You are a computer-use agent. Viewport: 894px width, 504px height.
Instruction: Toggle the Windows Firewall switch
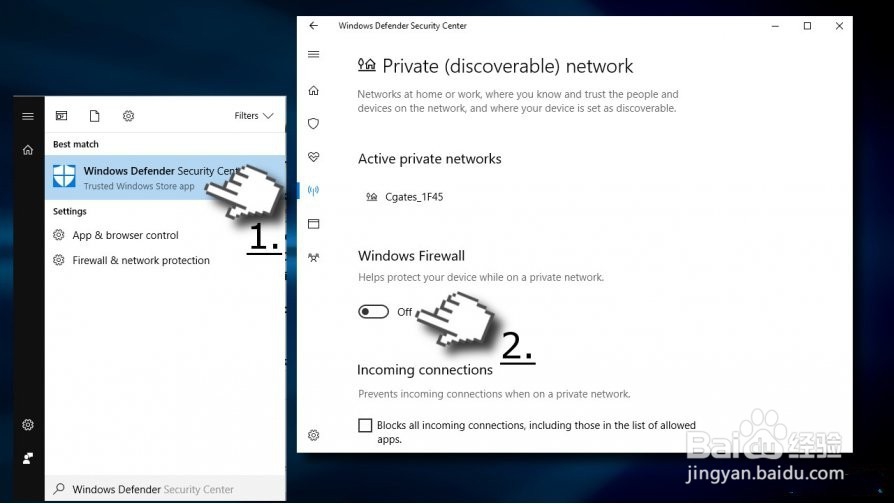pos(373,312)
